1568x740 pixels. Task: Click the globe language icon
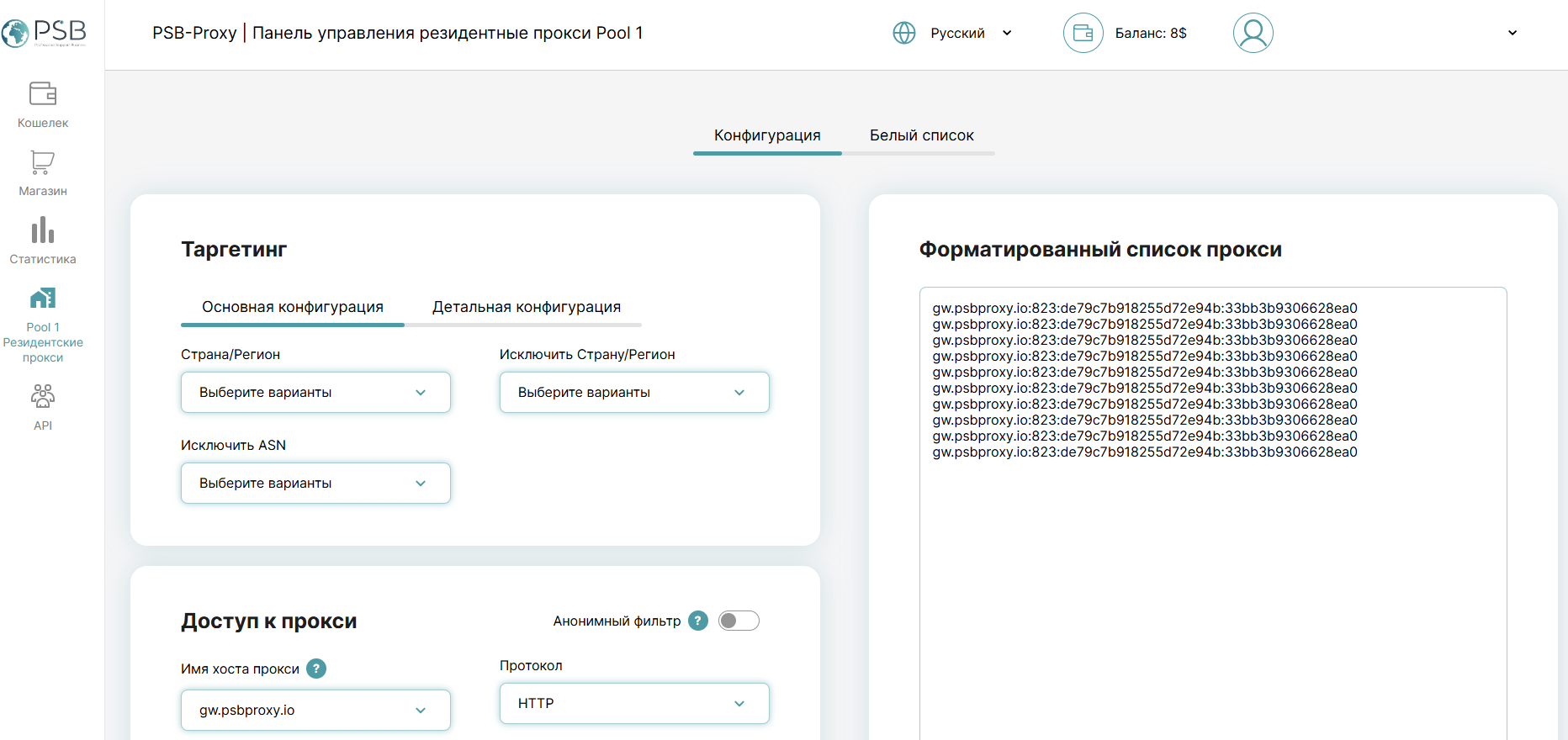(904, 33)
